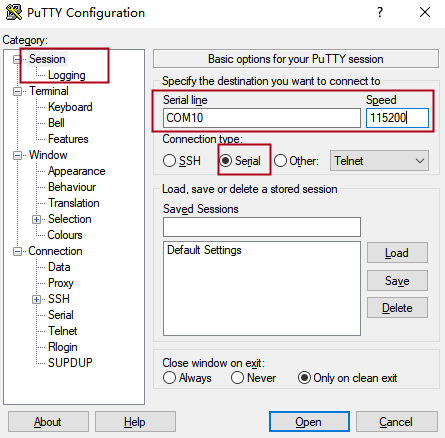Click the Save session button

click(x=397, y=281)
